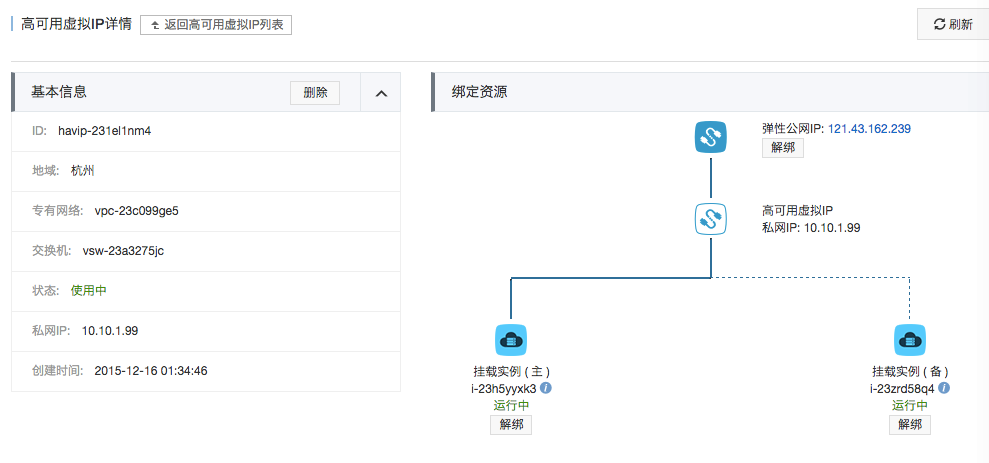Open info icon next to i-23zrd58q4
989x463 pixels.
coord(945,388)
